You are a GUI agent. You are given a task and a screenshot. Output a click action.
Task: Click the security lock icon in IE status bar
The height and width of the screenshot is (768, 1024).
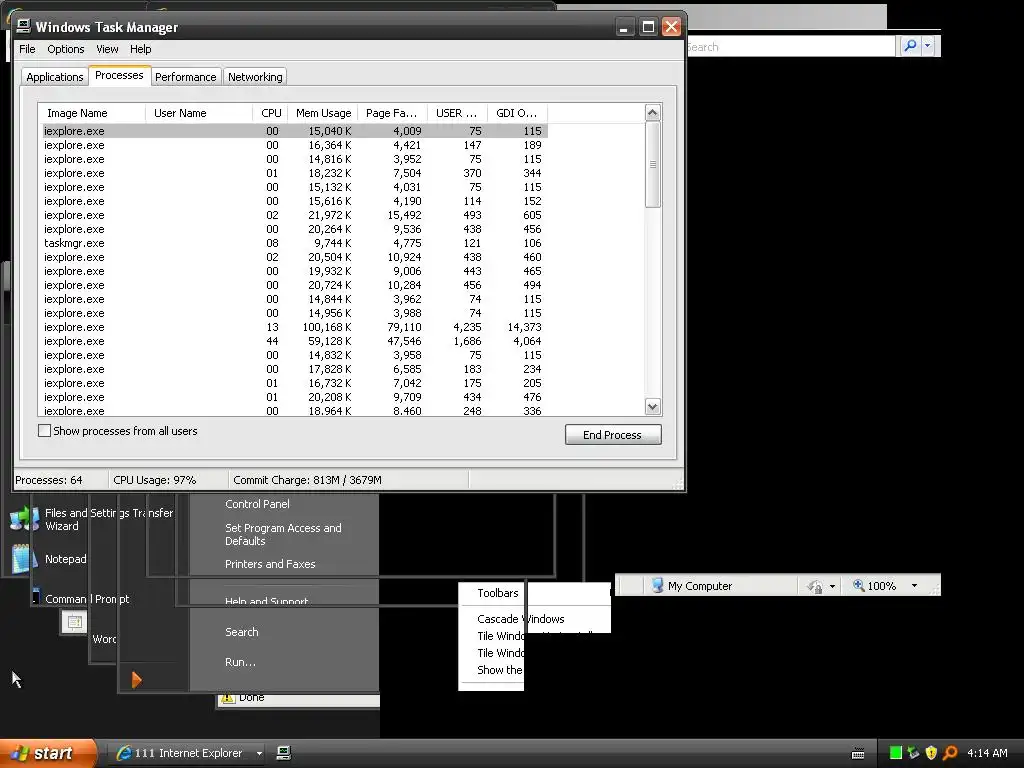point(814,586)
